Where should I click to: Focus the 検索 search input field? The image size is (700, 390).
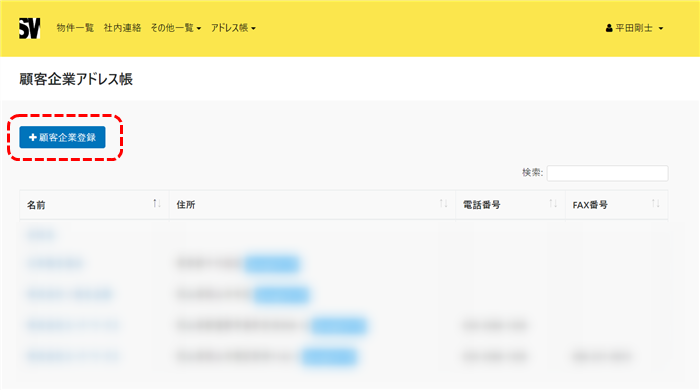(607, 173)
